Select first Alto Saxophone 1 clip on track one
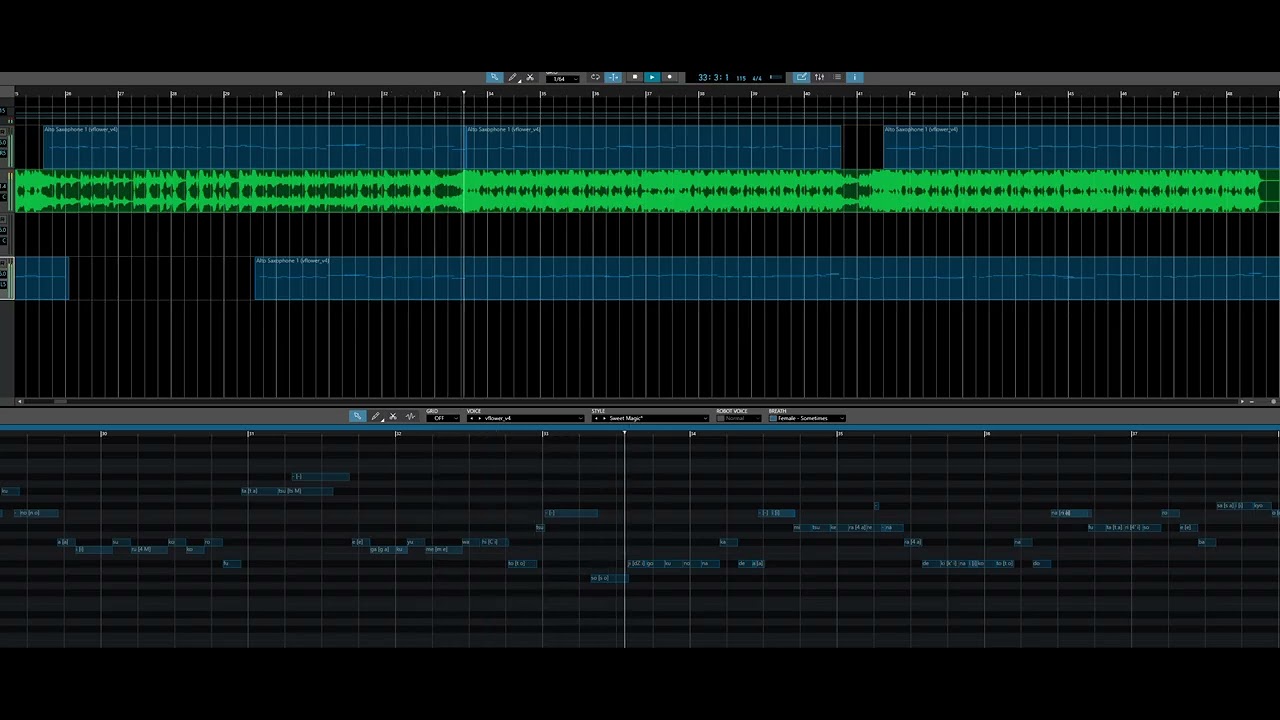 [253, 147]
